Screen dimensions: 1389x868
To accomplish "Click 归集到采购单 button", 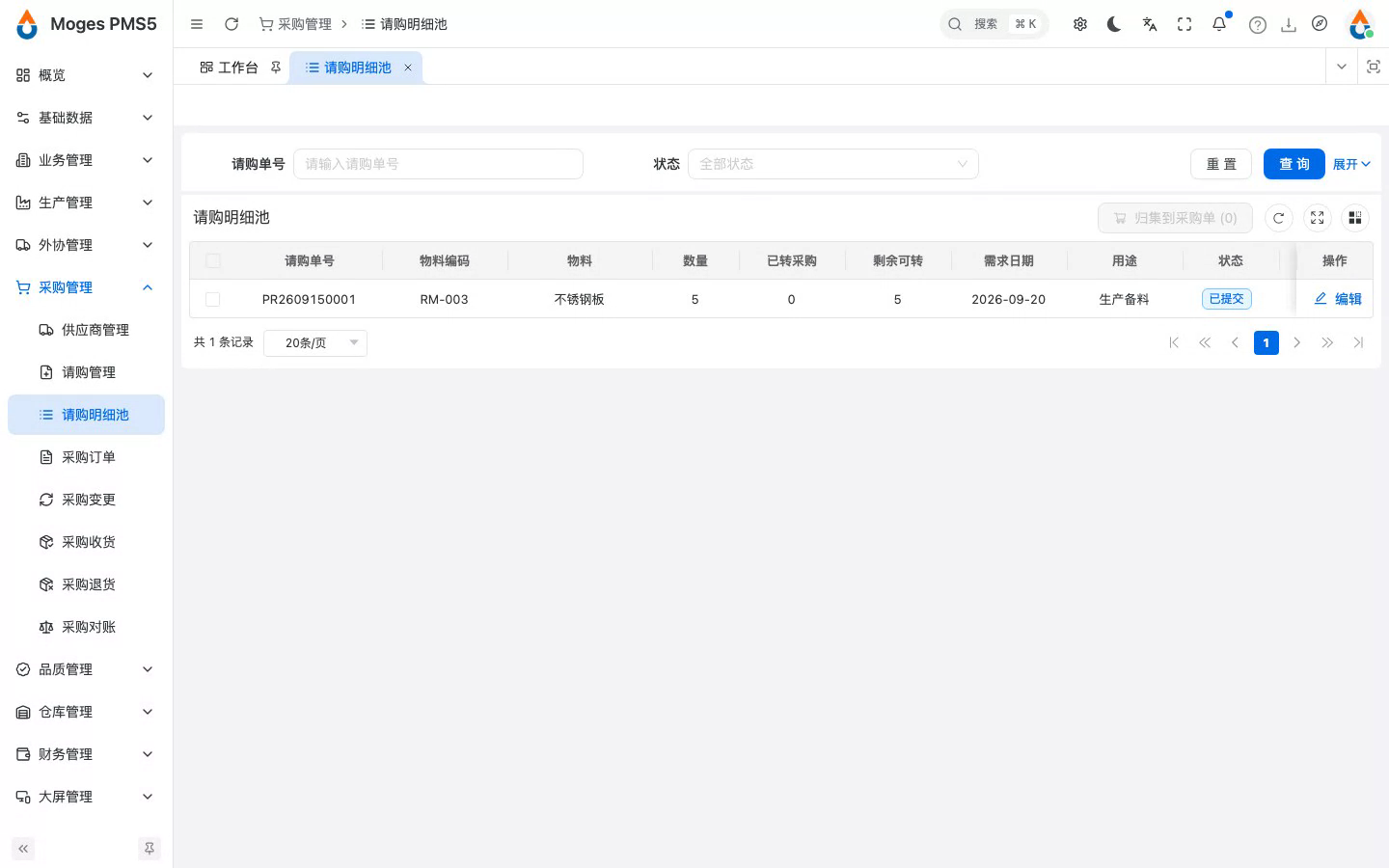I will [x=1175, y=218].
